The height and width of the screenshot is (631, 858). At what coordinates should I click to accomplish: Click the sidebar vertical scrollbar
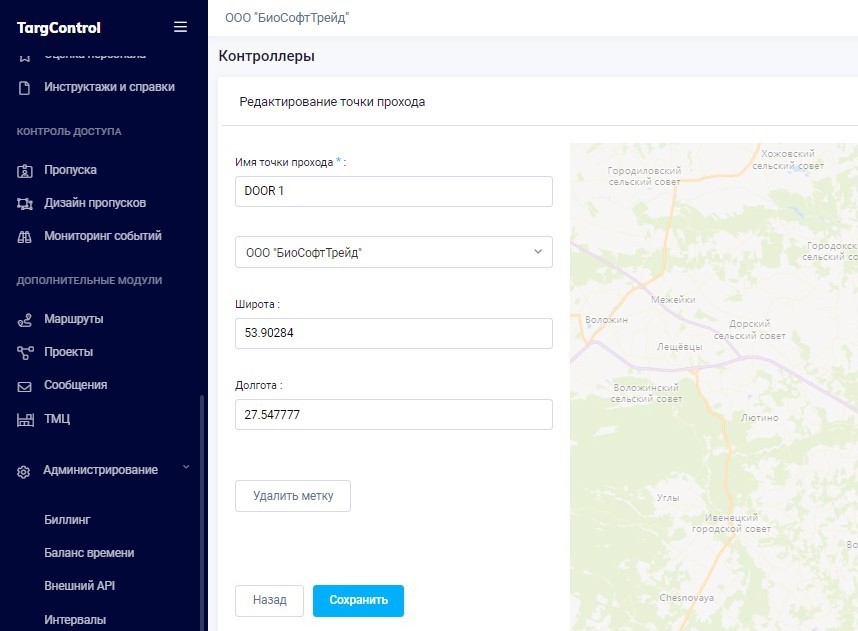(x=202, y=512)
